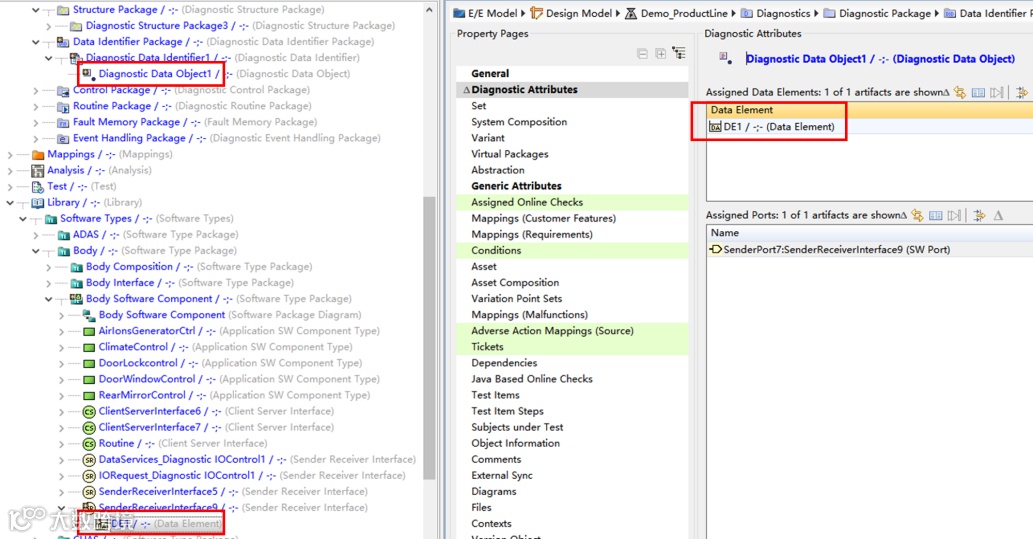Click the CS icon of ClientServerInterface6
The image size is (1033, 539).
coord(89,411)
